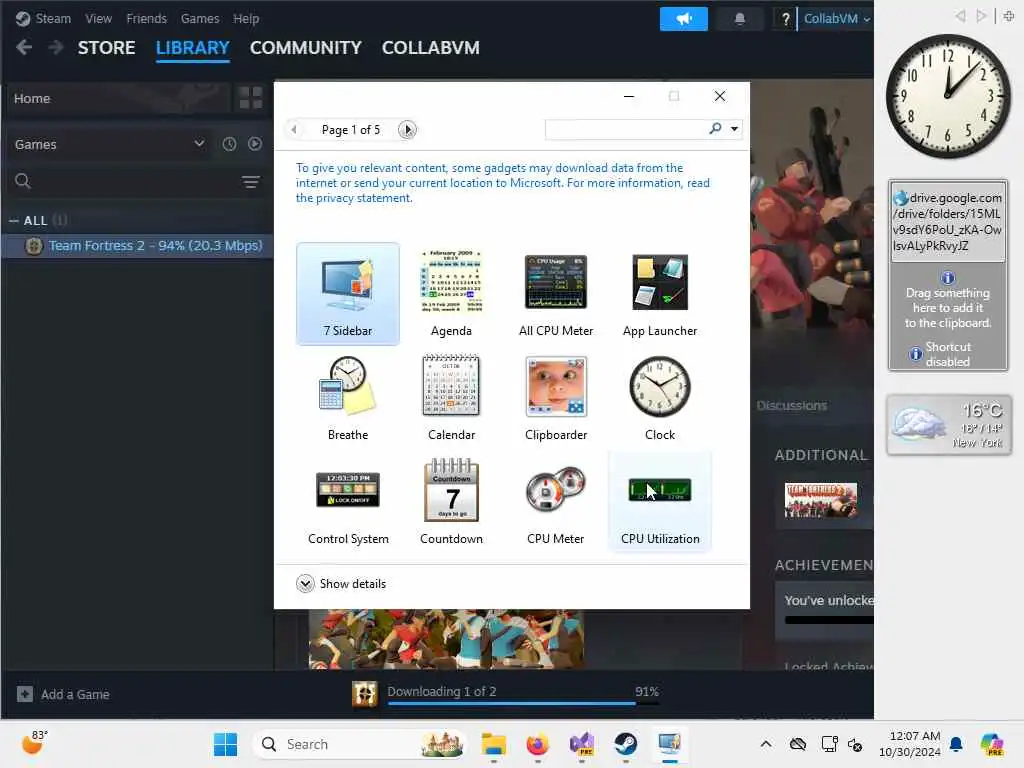Screen dimensions: 1024x768
Task: Click the Steam question mark button
Action: click(x=786, y=19)
